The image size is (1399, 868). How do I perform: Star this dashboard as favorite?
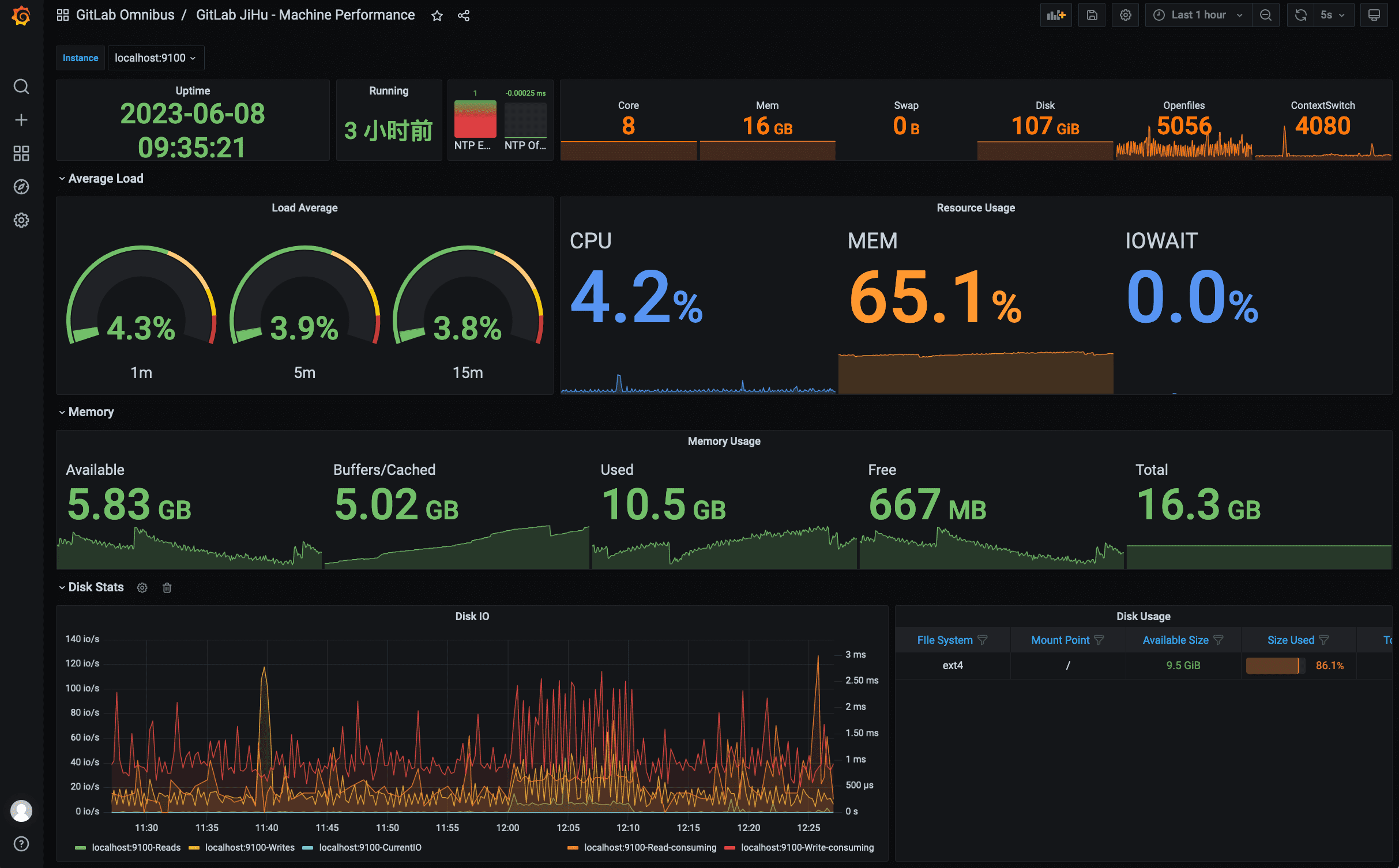[x=437, y=16]
